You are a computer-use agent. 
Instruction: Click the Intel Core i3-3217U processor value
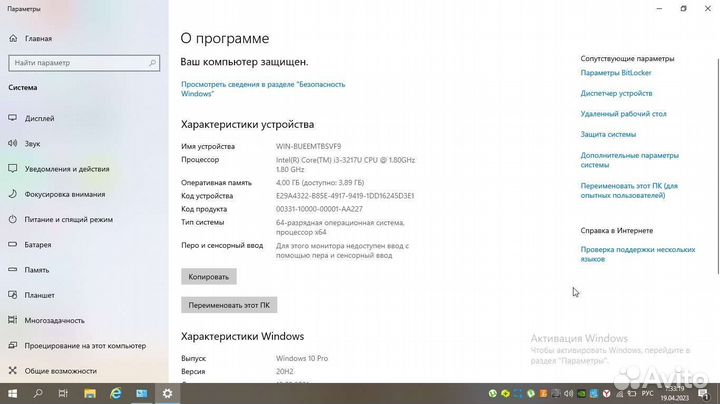[345, 164]
